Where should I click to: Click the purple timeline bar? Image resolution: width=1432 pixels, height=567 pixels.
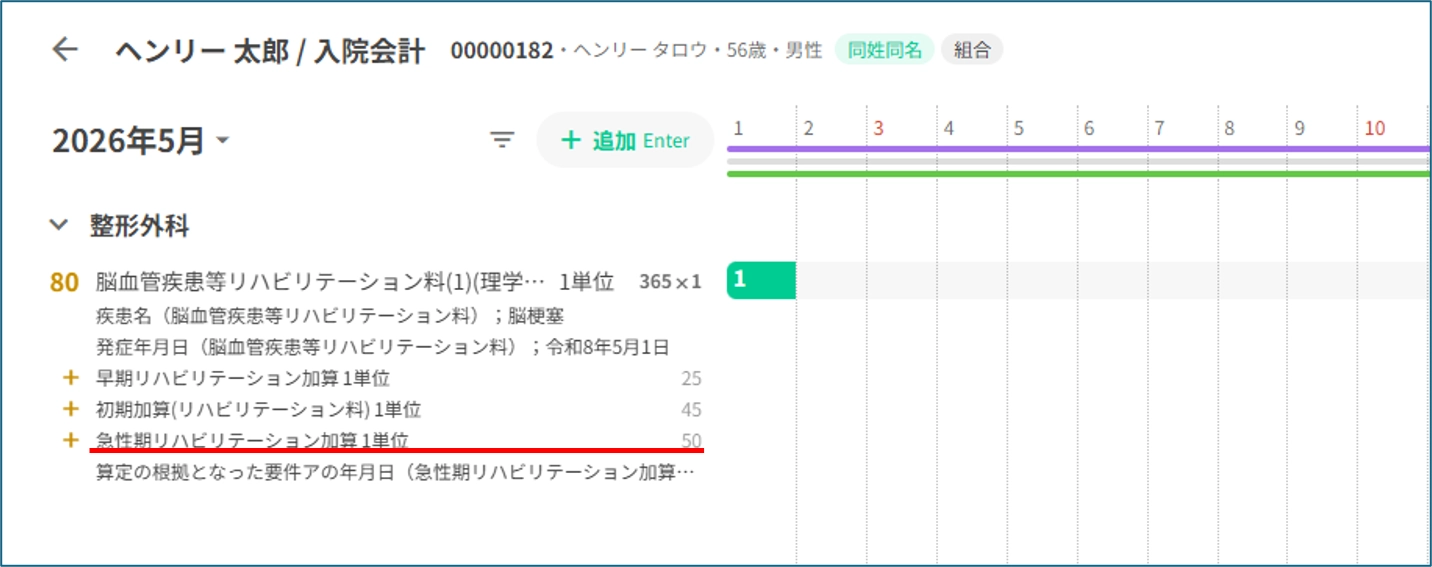(1079, 149)
